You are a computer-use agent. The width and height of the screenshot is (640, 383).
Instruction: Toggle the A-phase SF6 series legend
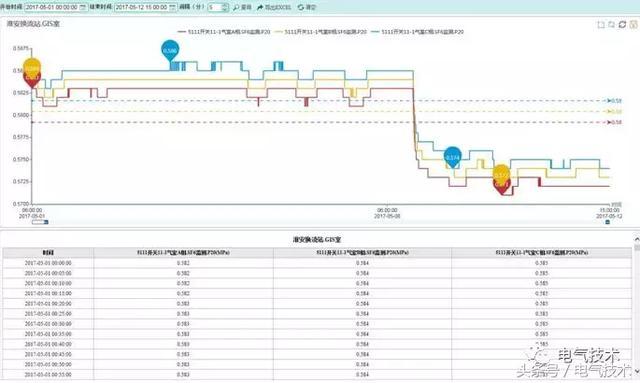pyautogui.click(x=224, y=31)
